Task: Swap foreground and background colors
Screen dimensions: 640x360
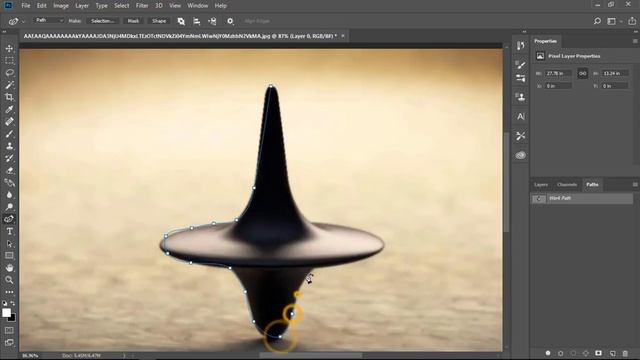Action: pyautogui.click(x=13, y=303)
